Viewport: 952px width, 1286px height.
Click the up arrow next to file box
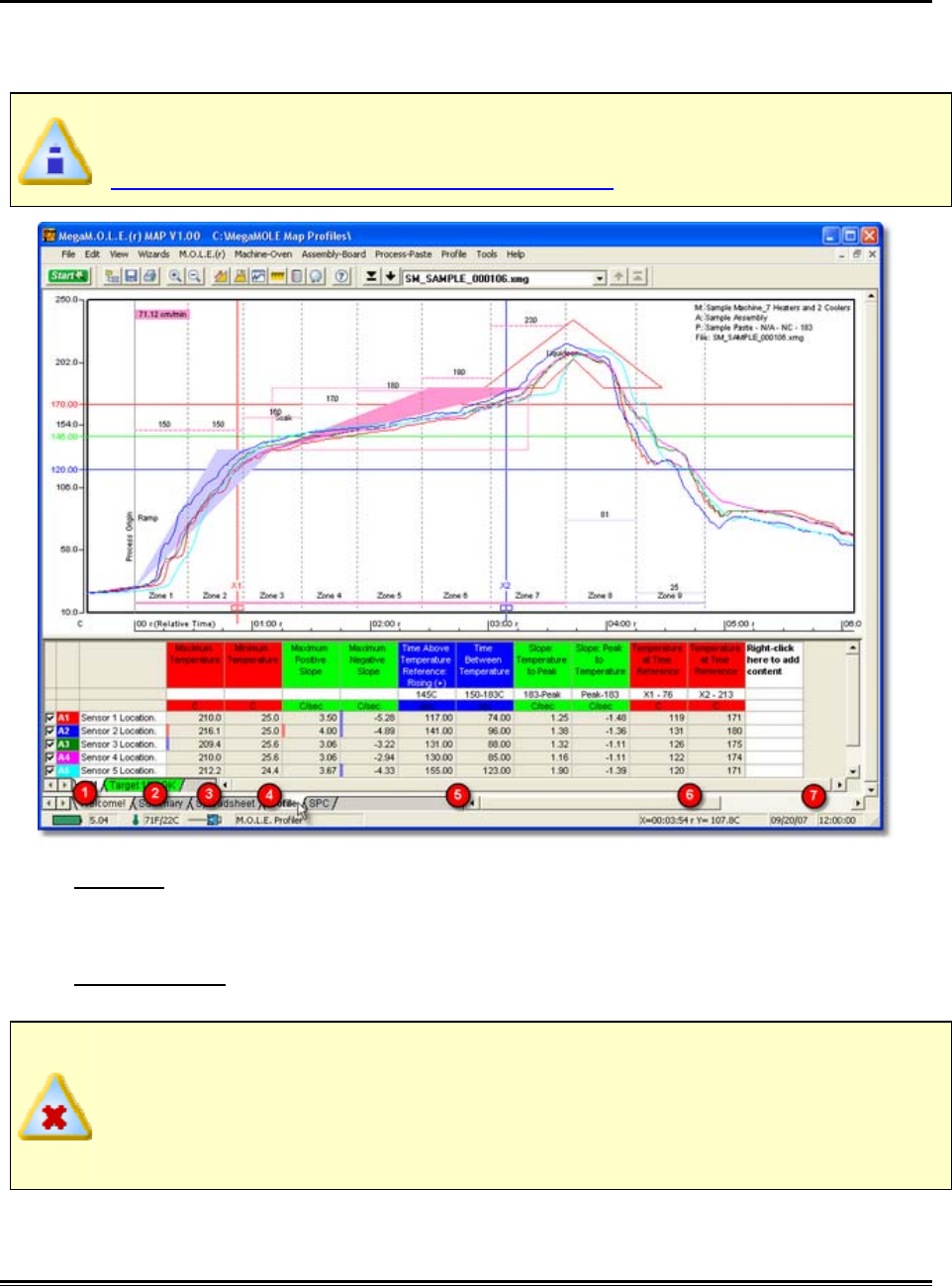coord(619,277)
